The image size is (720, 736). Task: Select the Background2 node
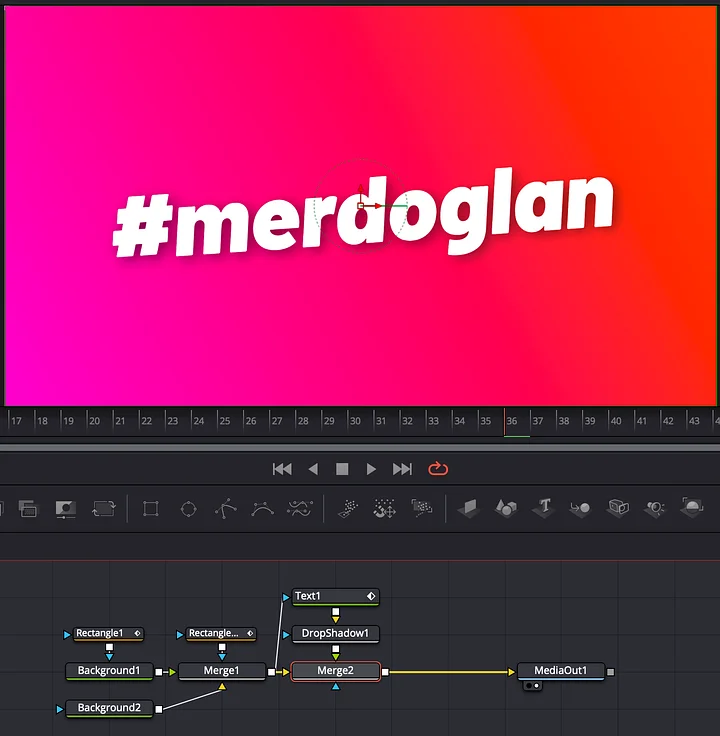coord(109,708)
